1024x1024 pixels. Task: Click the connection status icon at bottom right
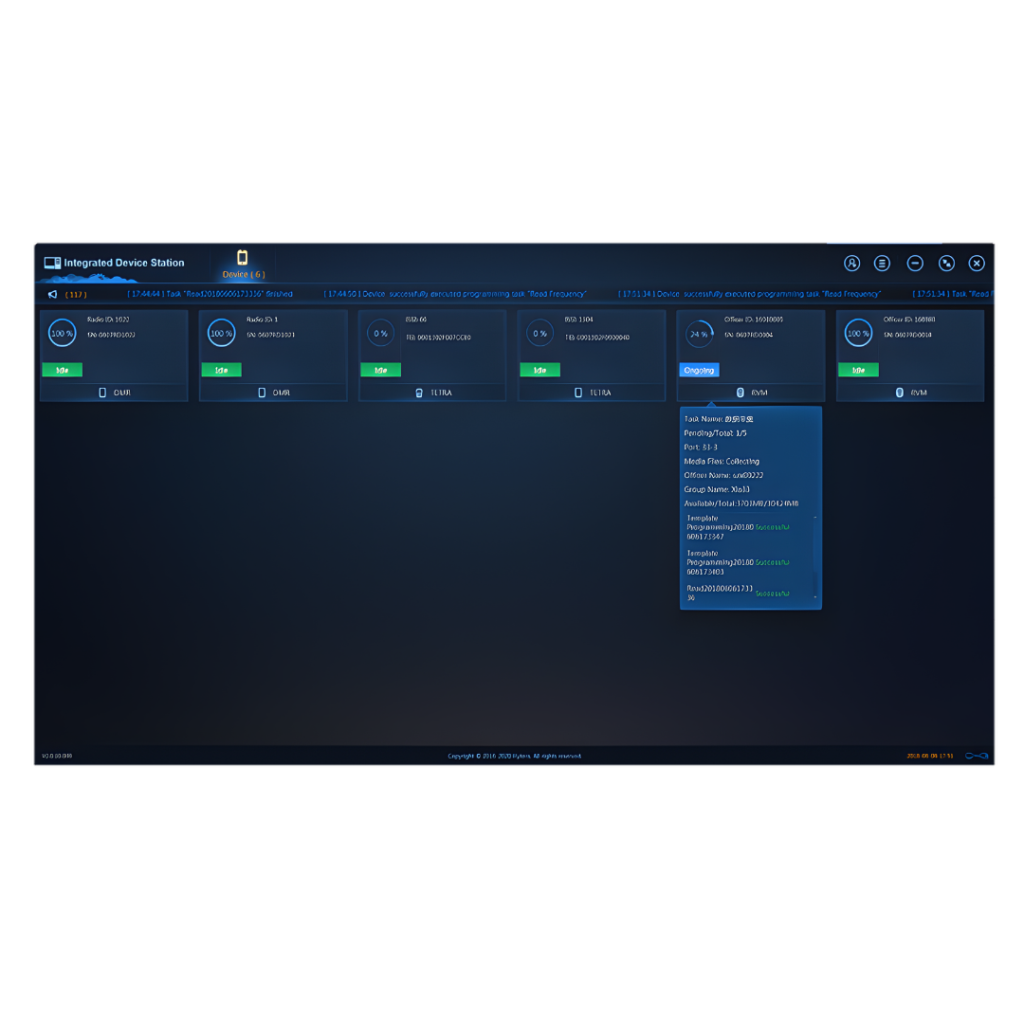[976, 756]
